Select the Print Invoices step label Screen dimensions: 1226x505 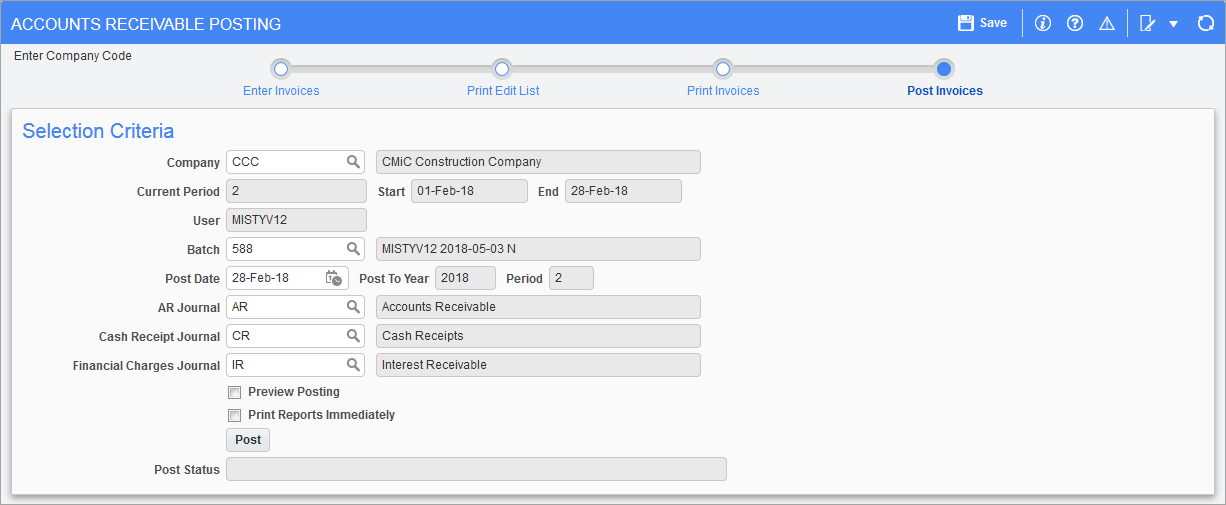[x=723, y=91]
